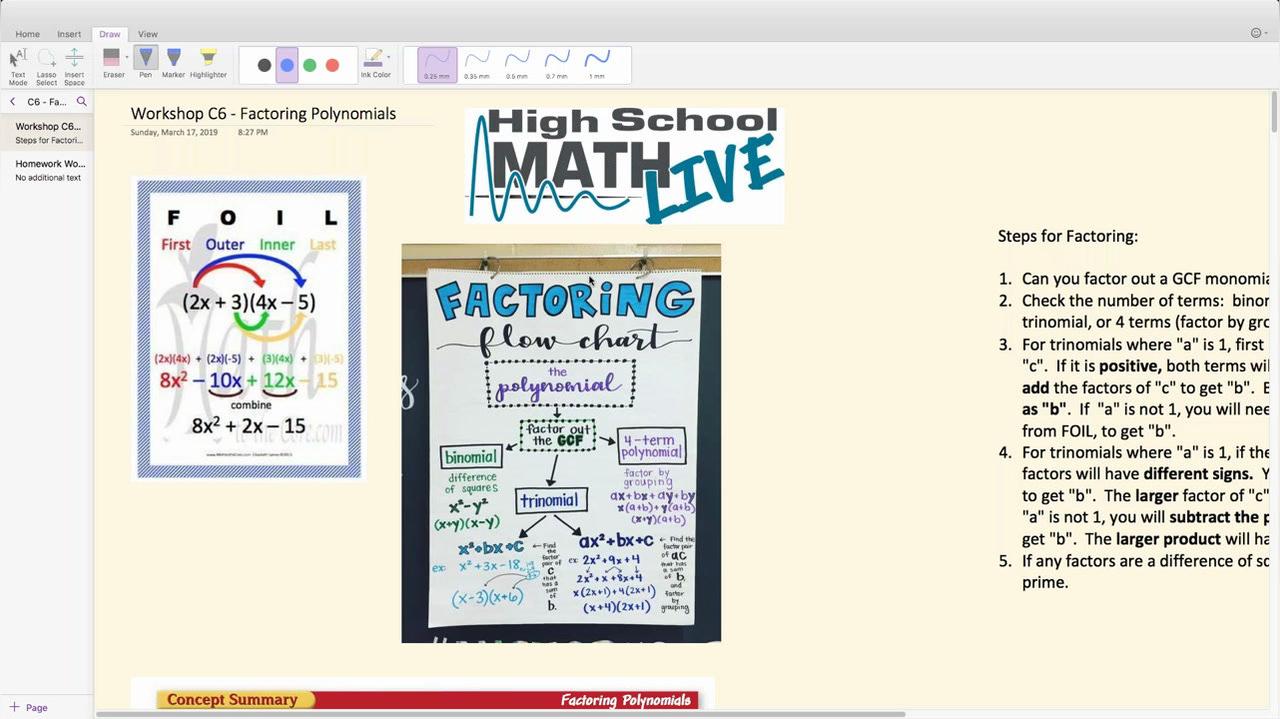1280x719 pixels.
Task: Choose the 1 mm stroke width
Action: 597,64
